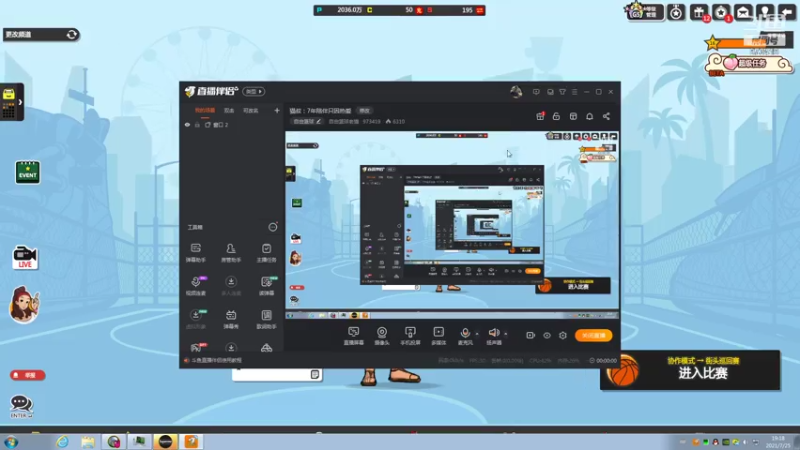Image resolution: width=800 pixels, height=450 pixels.
Task: Open the star medal icon in game top bar
Action: tap(676, 12)
